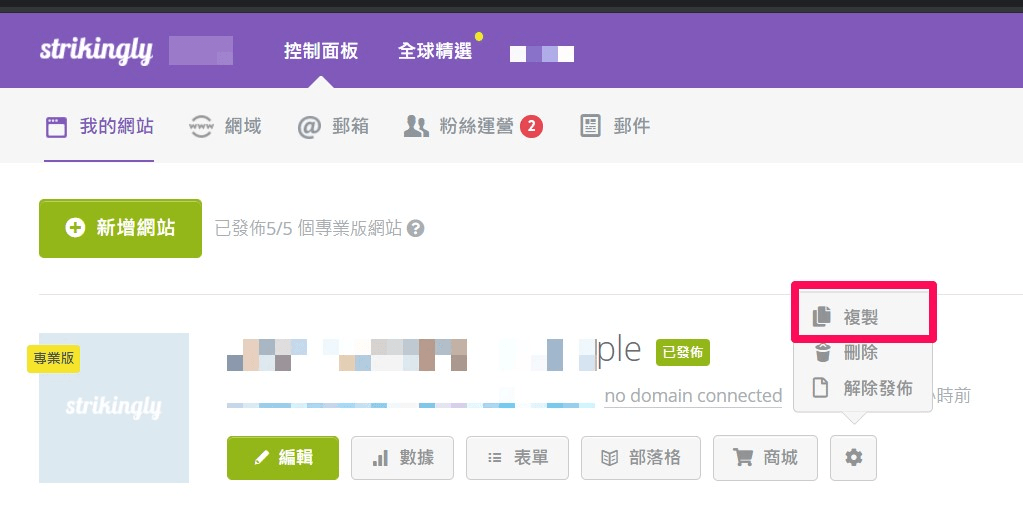
Task: Click the 新增網站 button
Action: (x=120, y=228)
